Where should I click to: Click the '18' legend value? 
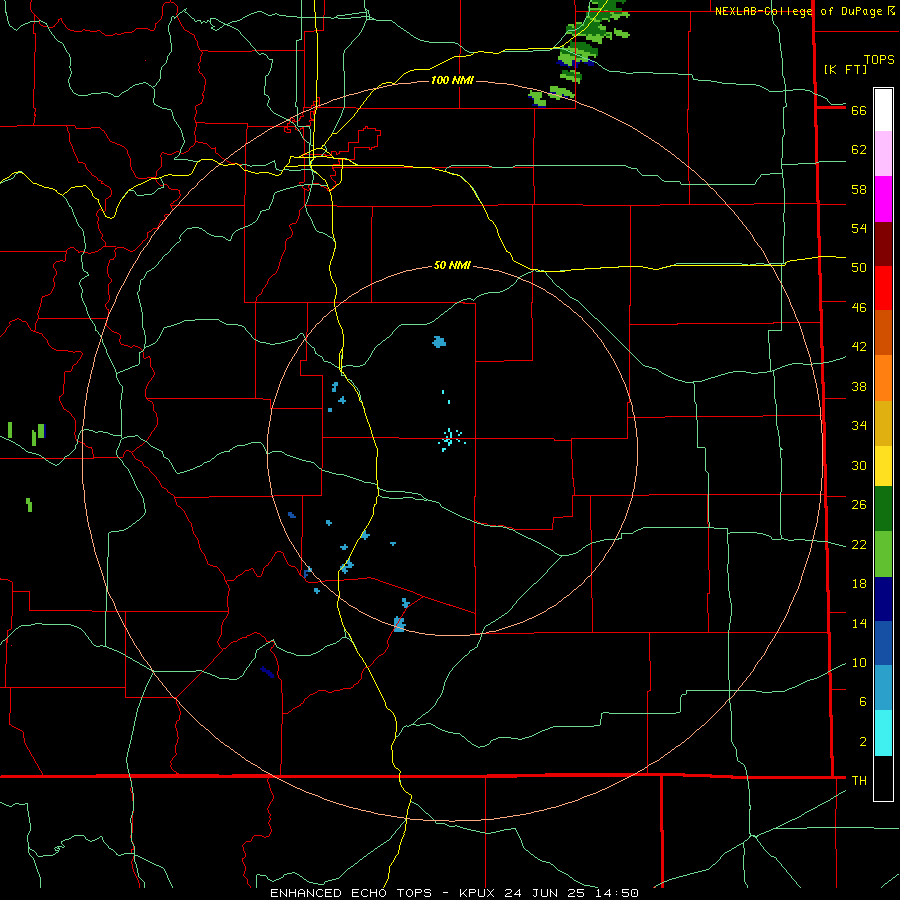point(859,584)
